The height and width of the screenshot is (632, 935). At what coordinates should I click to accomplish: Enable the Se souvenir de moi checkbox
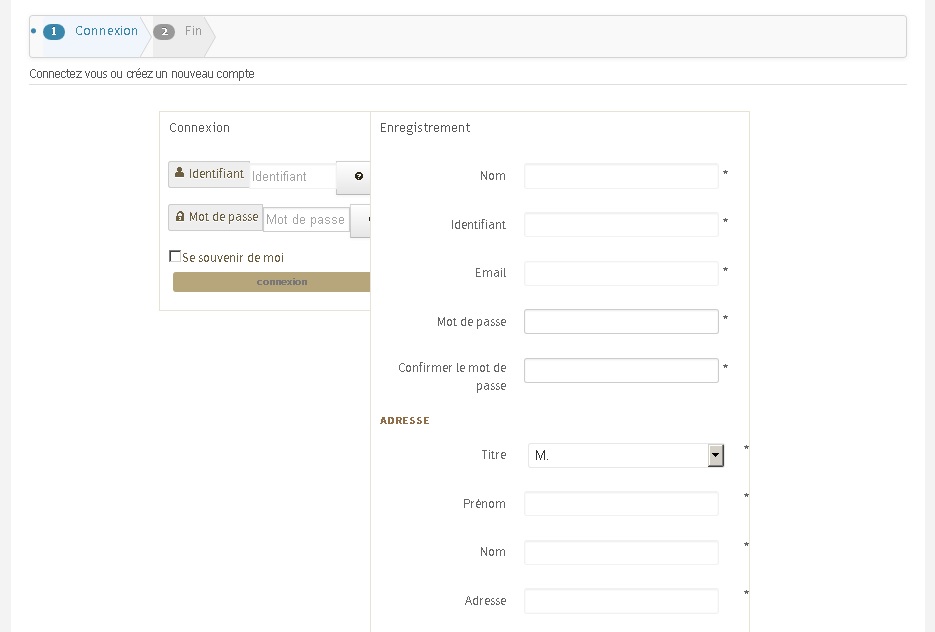coord(176,257)
